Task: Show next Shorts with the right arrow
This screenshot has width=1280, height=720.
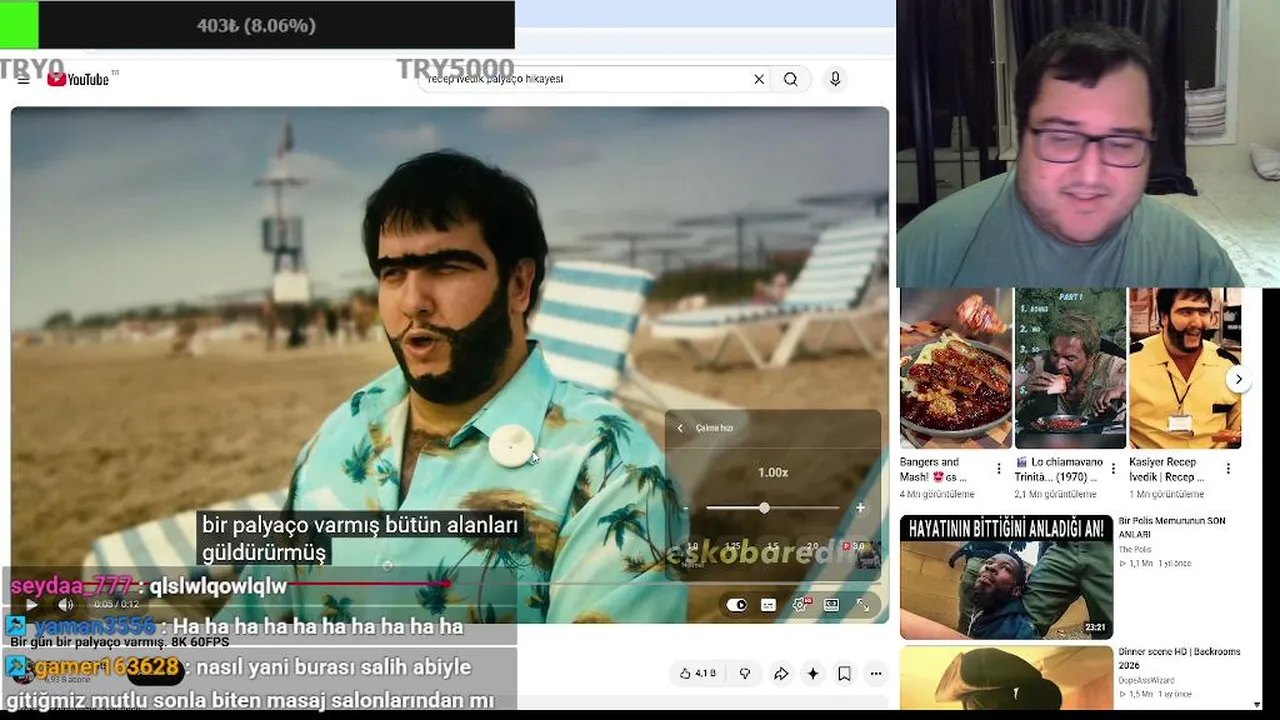Action: click(x=1239, y=379)
